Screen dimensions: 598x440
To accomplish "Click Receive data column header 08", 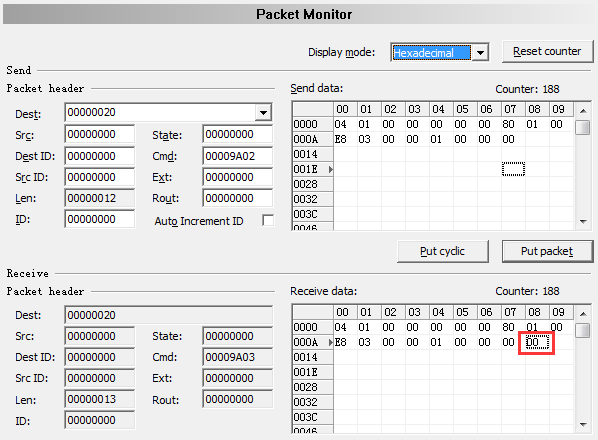I will pos(537,312).
